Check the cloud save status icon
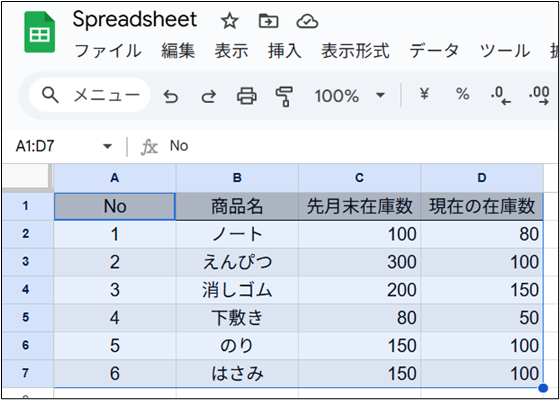Screen dimensions: 560x400 tap(307, 22)
